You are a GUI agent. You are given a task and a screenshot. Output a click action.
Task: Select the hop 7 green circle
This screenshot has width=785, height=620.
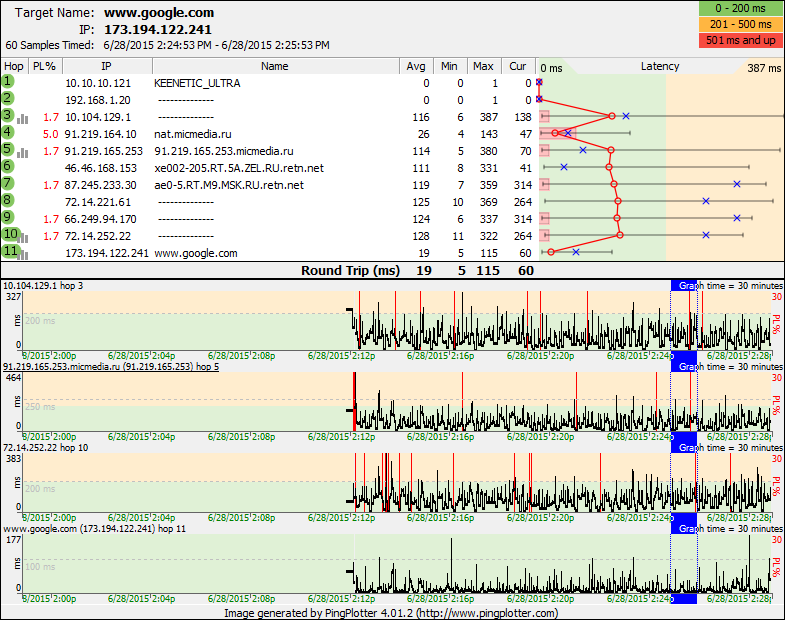(x=8, y=183)
